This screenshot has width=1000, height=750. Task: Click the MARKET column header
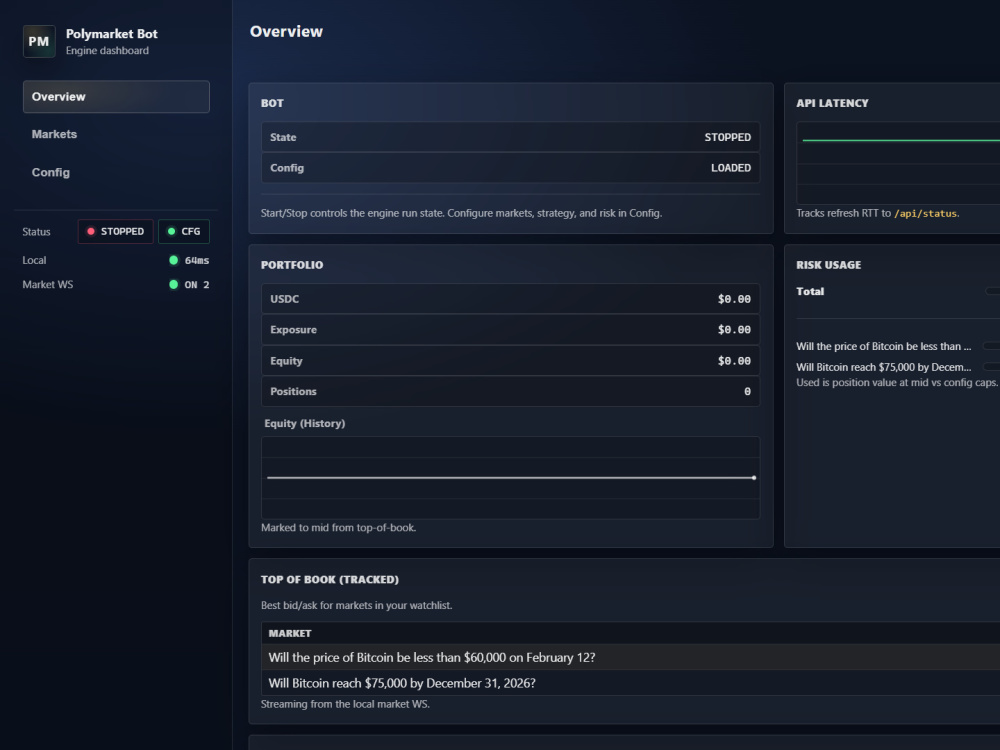click(x=290, y=633)
